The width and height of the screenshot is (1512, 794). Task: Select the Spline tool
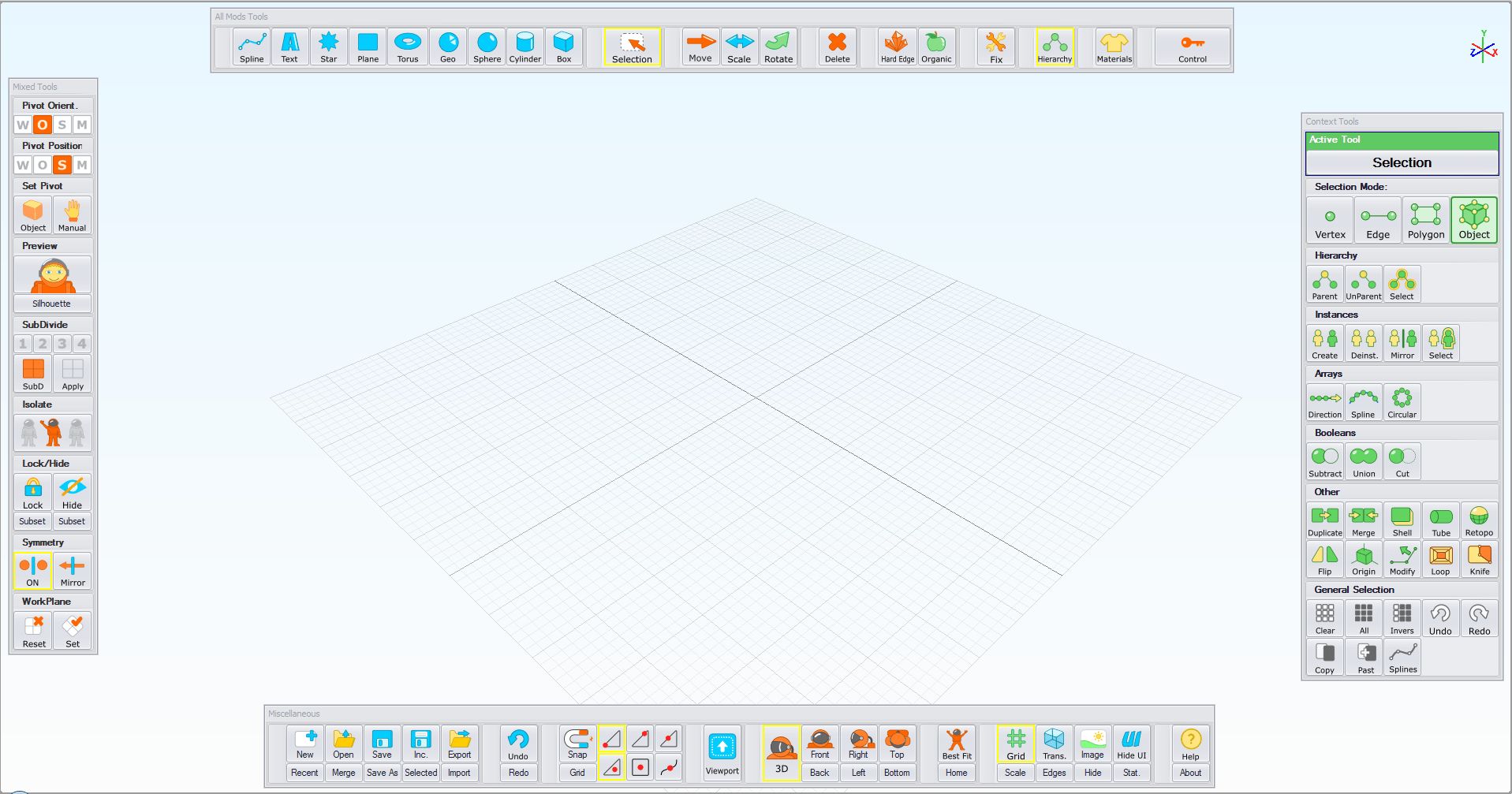tap(251, 47)
